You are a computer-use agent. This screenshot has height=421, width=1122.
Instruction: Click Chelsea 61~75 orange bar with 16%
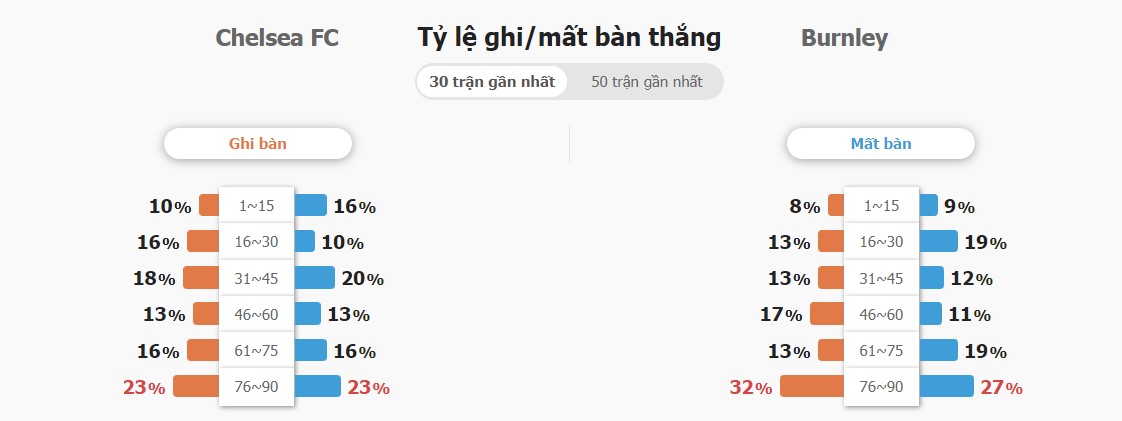click(203, 350)
